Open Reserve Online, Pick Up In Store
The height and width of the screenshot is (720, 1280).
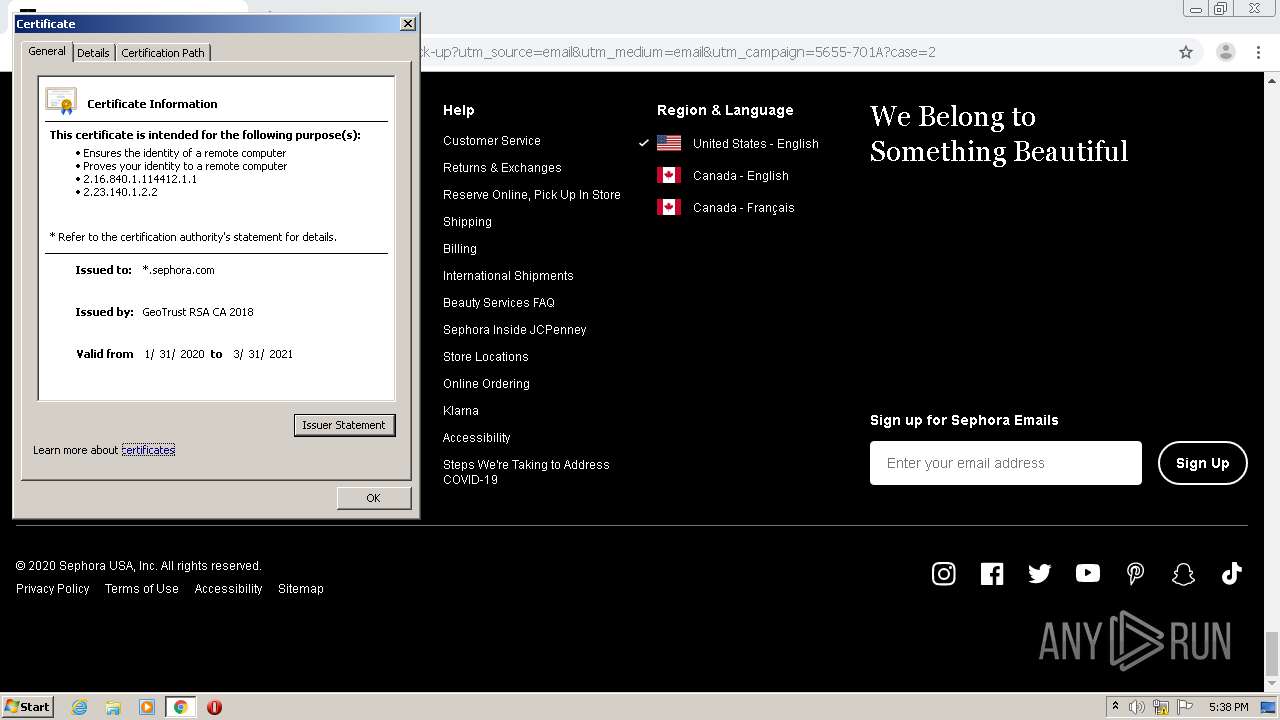(532, 195)
